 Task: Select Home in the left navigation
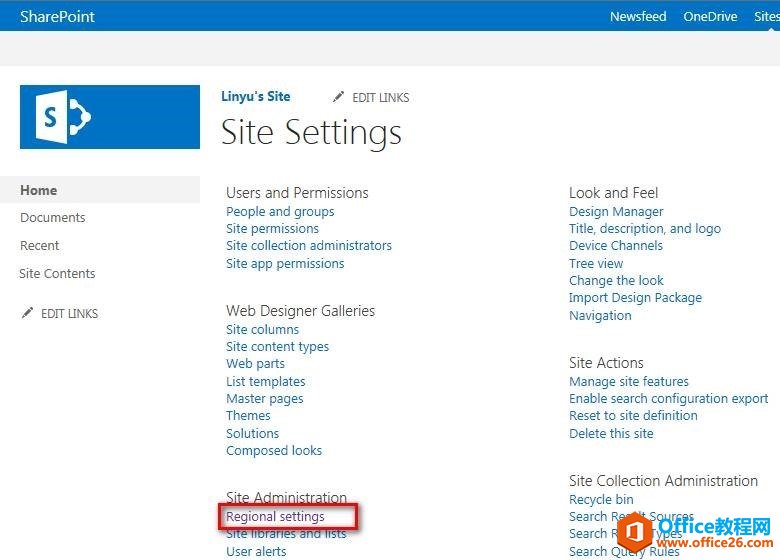(x=39, y=190)
